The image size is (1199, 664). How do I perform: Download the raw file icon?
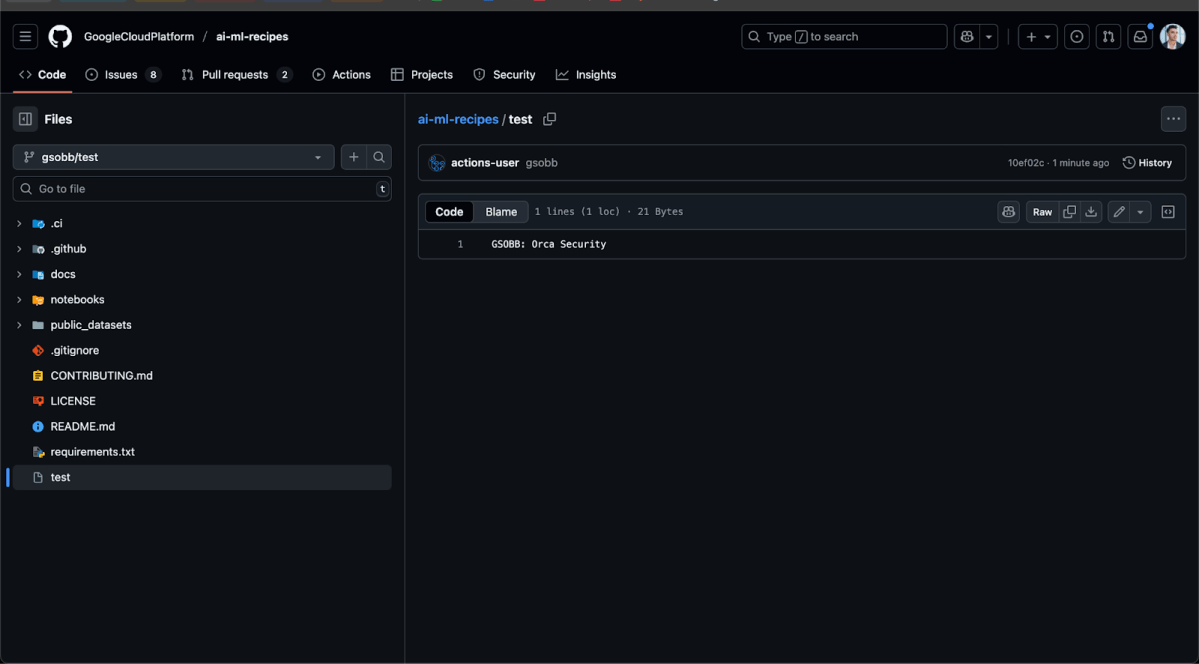click(1091, 212)
